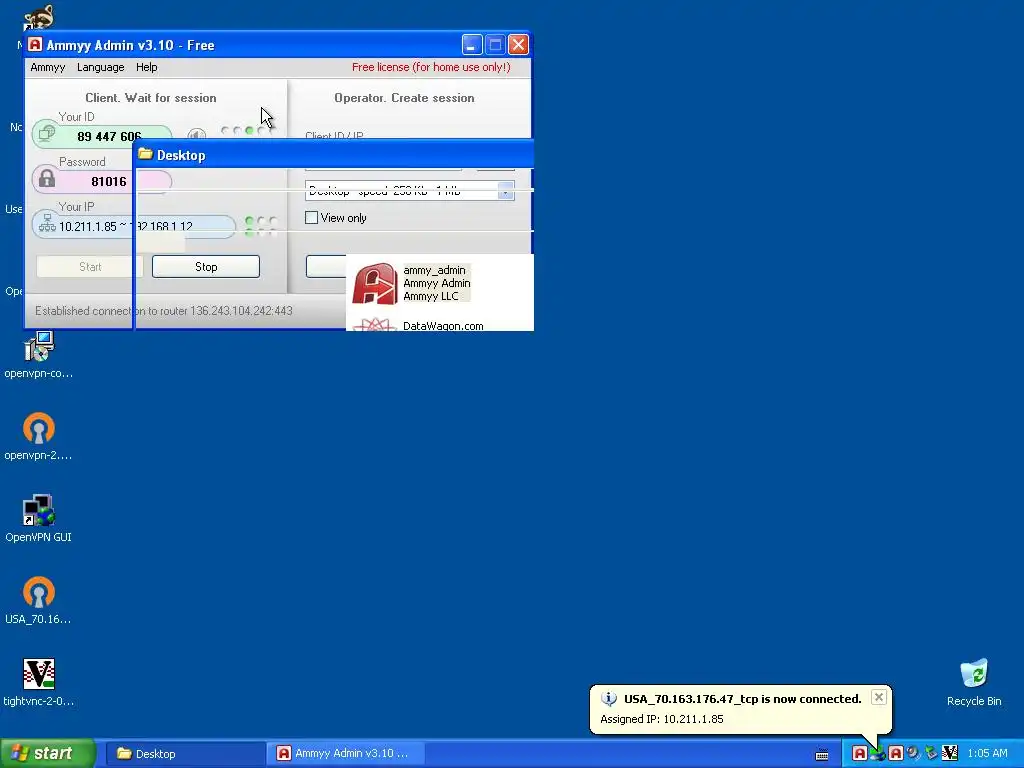The height and width of the screenshot is (768, 1024).
Task: Click the info icon in notification balloon
Action: pyautogui.click(x=609, y=699)
